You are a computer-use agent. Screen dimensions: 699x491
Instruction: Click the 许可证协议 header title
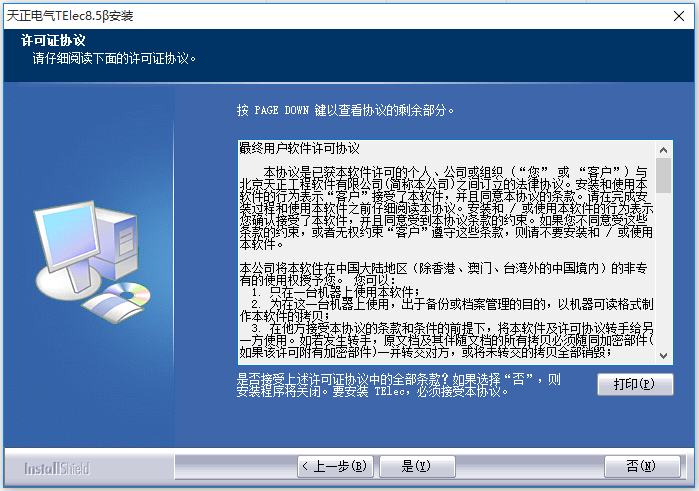[53, 40]
